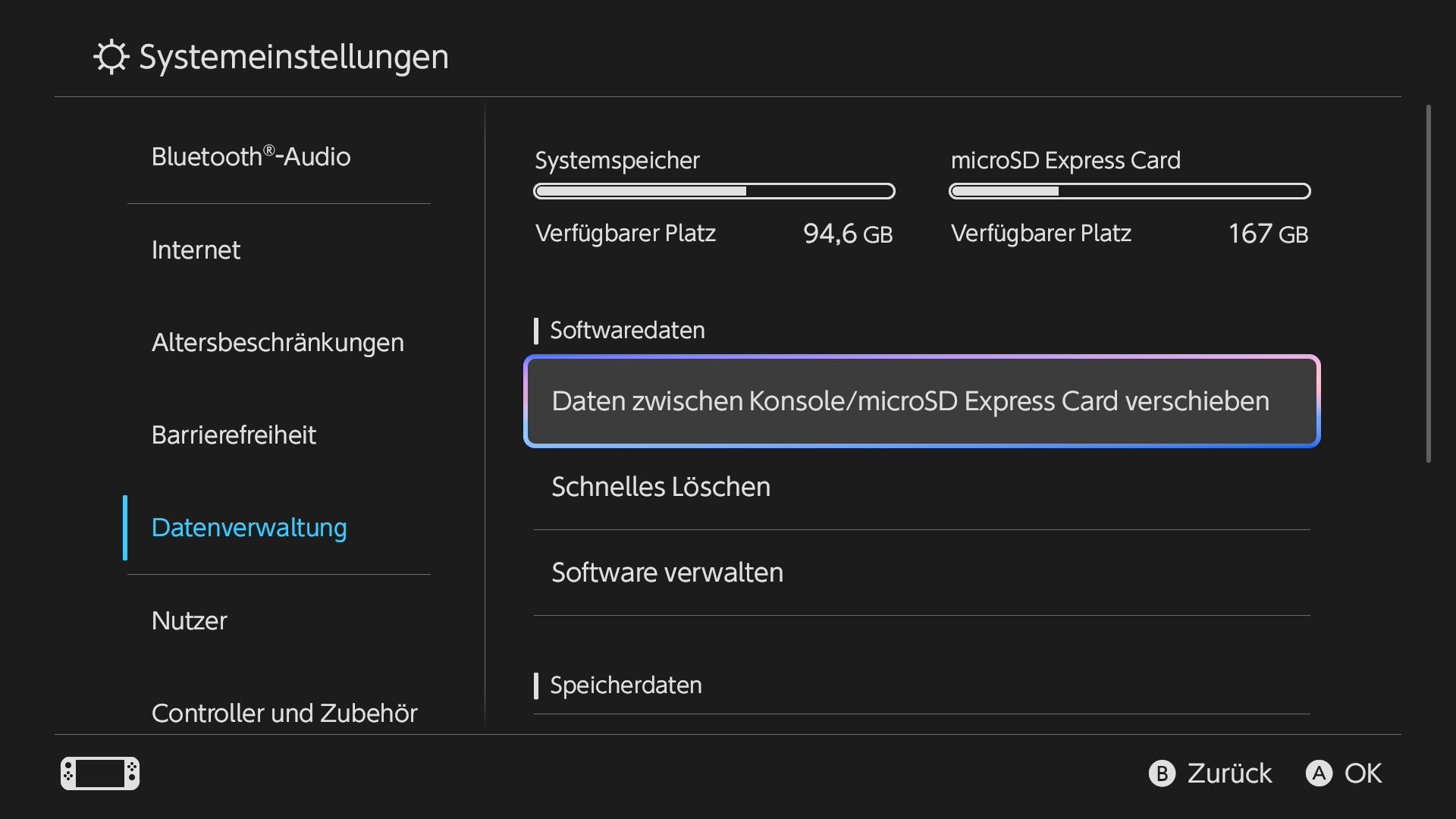
Task: Click the OK label in footer
Action: click(x=1363, y=773)
